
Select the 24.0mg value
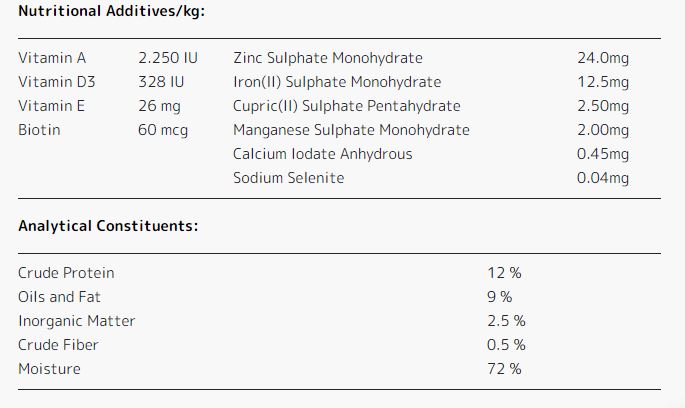pyautogui.click(x=603, y=58)
